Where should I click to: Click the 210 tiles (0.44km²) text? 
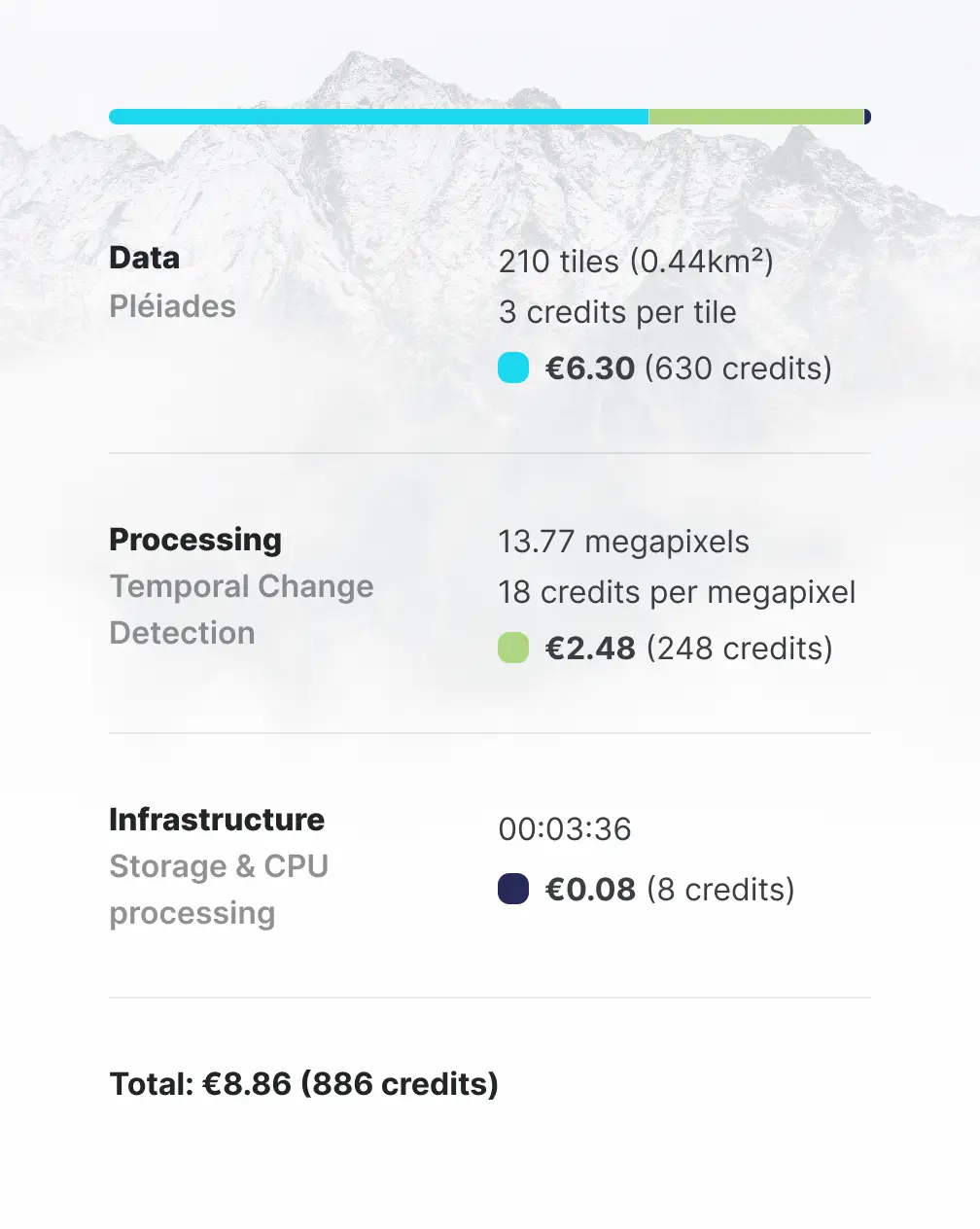point(636,262)
